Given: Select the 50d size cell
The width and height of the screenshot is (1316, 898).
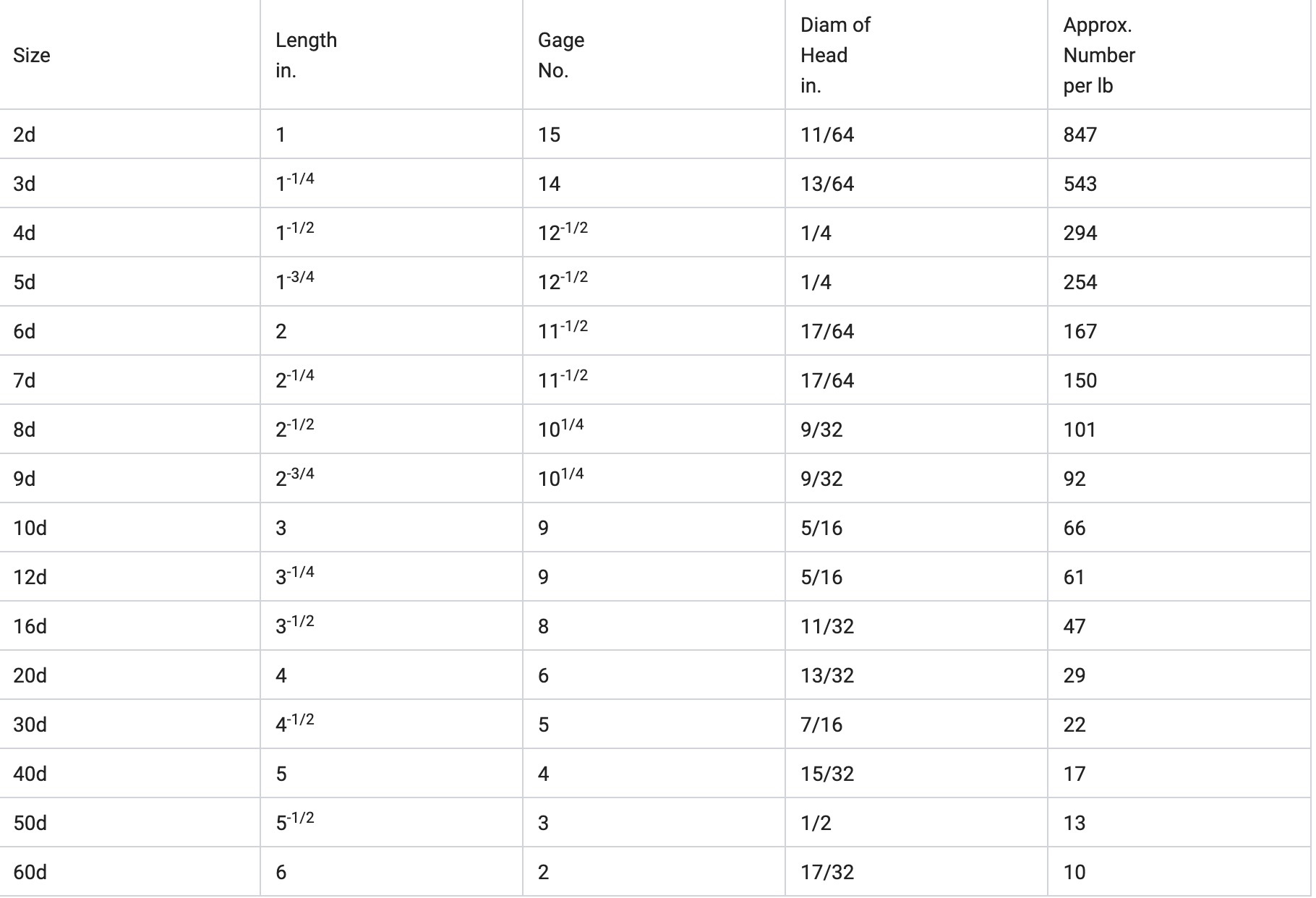Looking at the screenshot, I should coord(30,823).
